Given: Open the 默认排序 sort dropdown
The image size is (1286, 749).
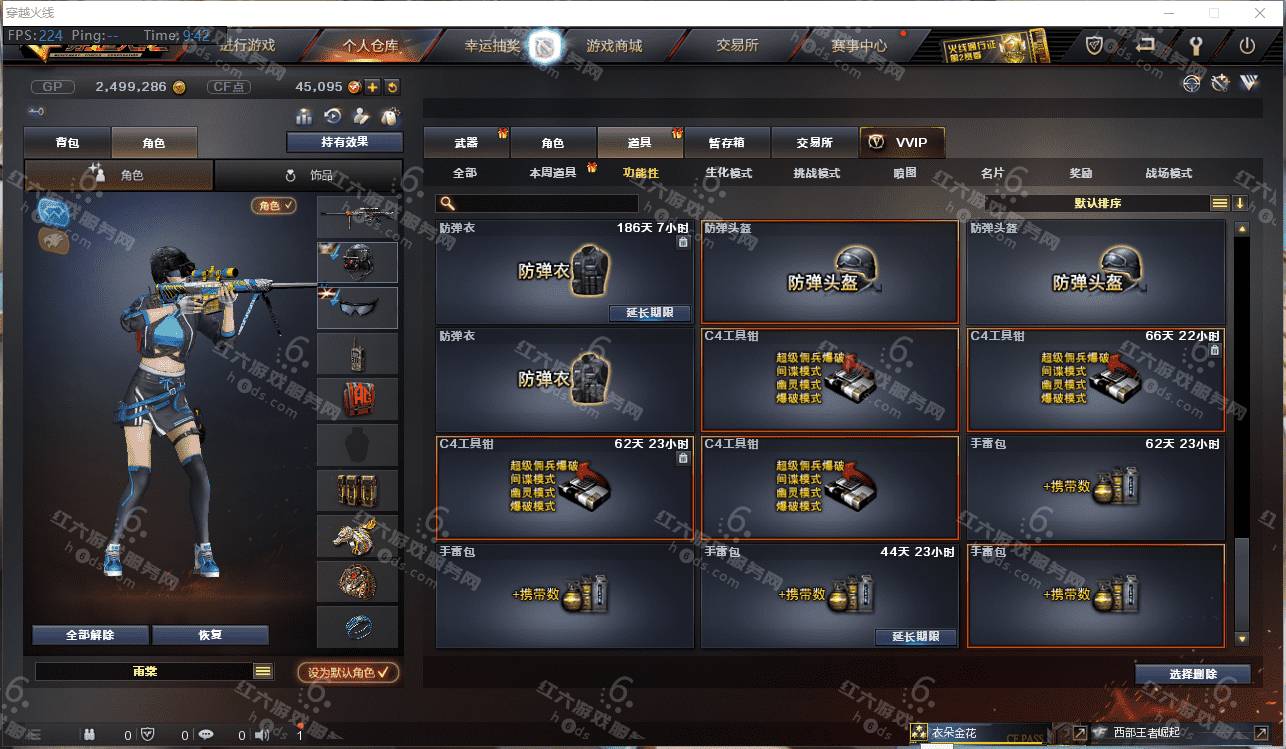Looking at the screenshot, I should (x=1097, y=203).
